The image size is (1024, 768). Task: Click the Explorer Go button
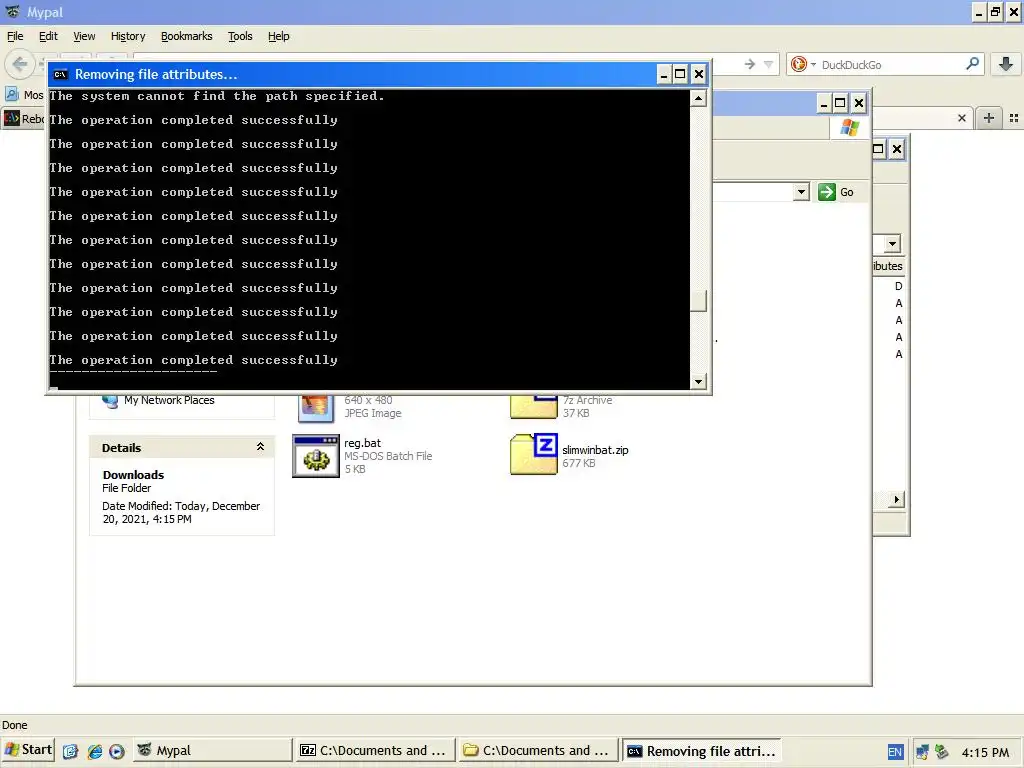836,192
